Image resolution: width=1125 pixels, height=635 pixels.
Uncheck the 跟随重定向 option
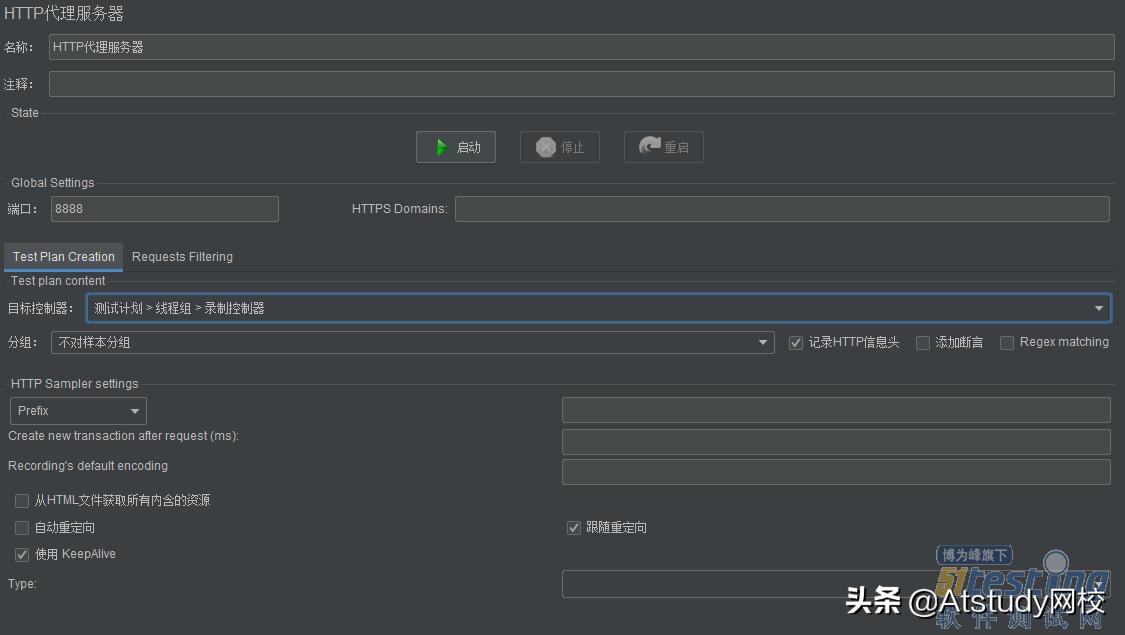[573, 527]
